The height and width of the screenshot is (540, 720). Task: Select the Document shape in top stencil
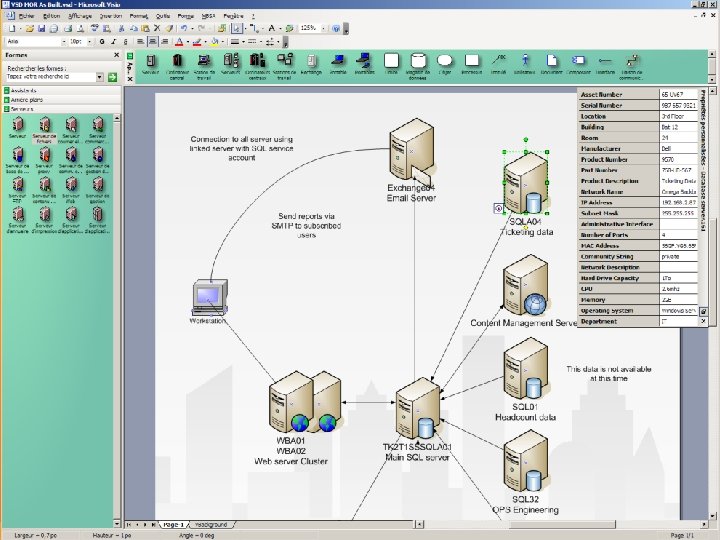coord(551,64)
